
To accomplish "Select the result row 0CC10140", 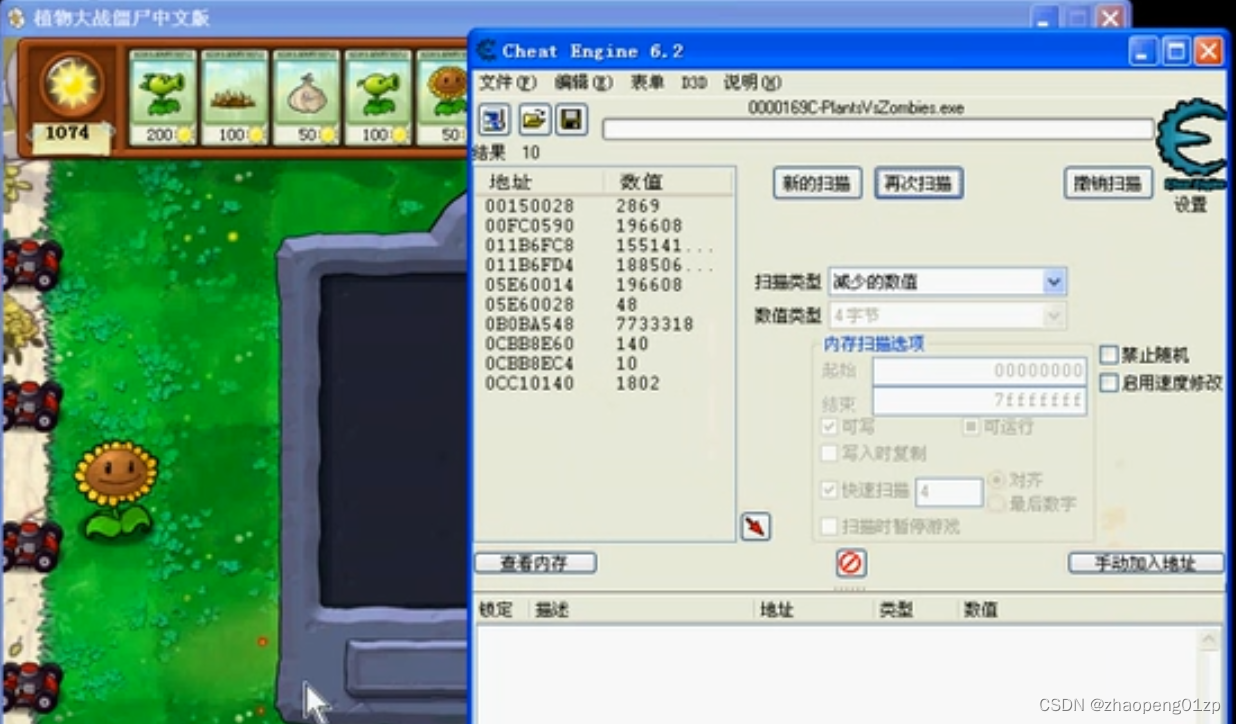I will [x=604, y=383].
